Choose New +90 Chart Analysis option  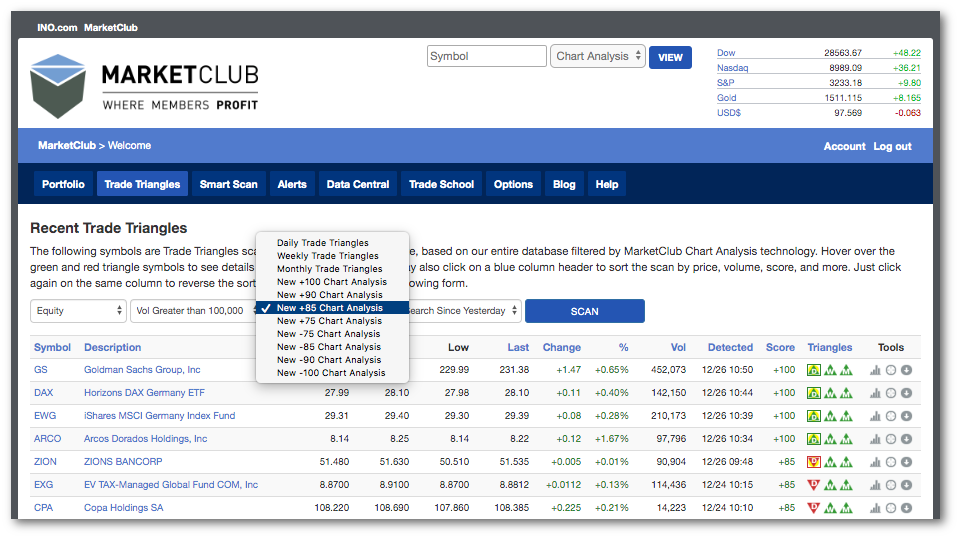tap(333, 295)
